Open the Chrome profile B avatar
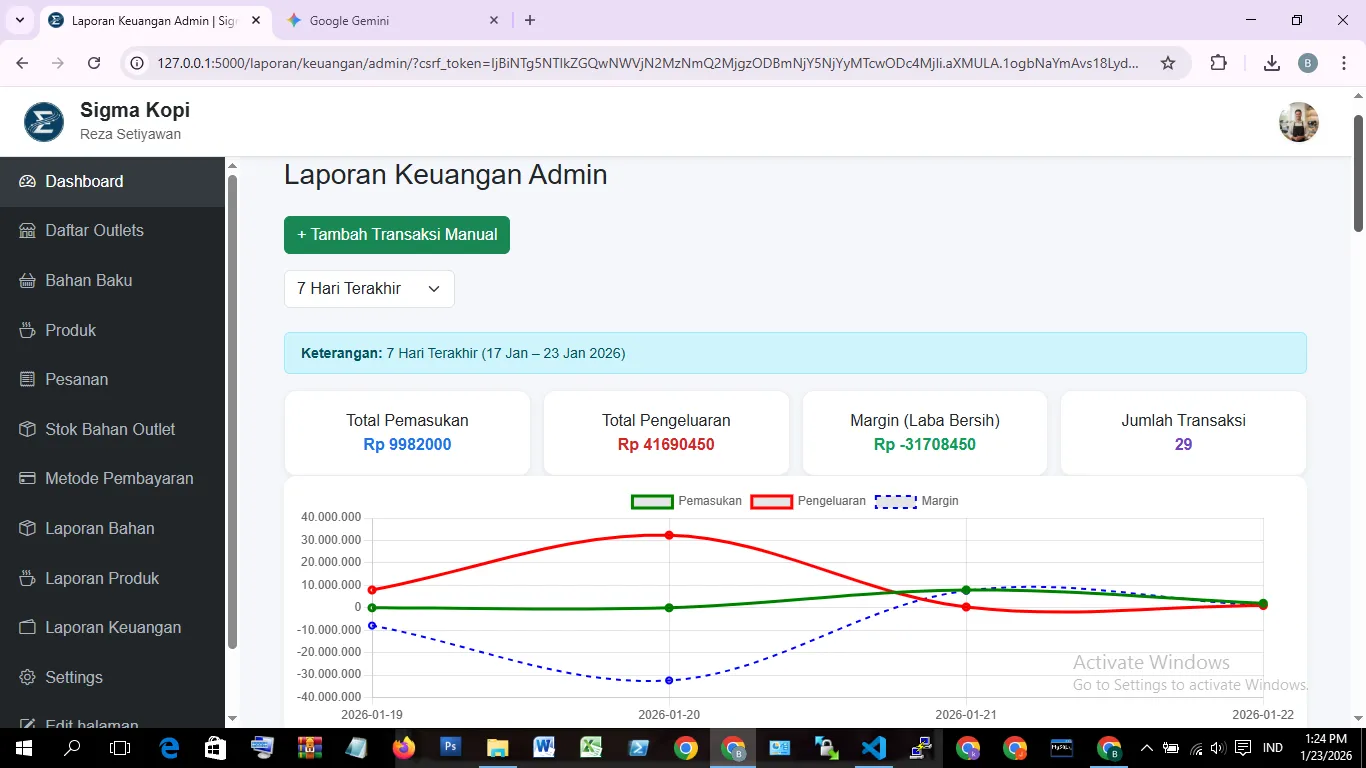The height and width of the screenshot is (768, 1366). 1308,63
